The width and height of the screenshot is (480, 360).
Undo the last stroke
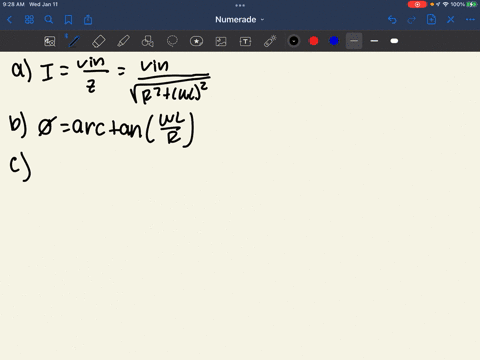click(392, 20)
